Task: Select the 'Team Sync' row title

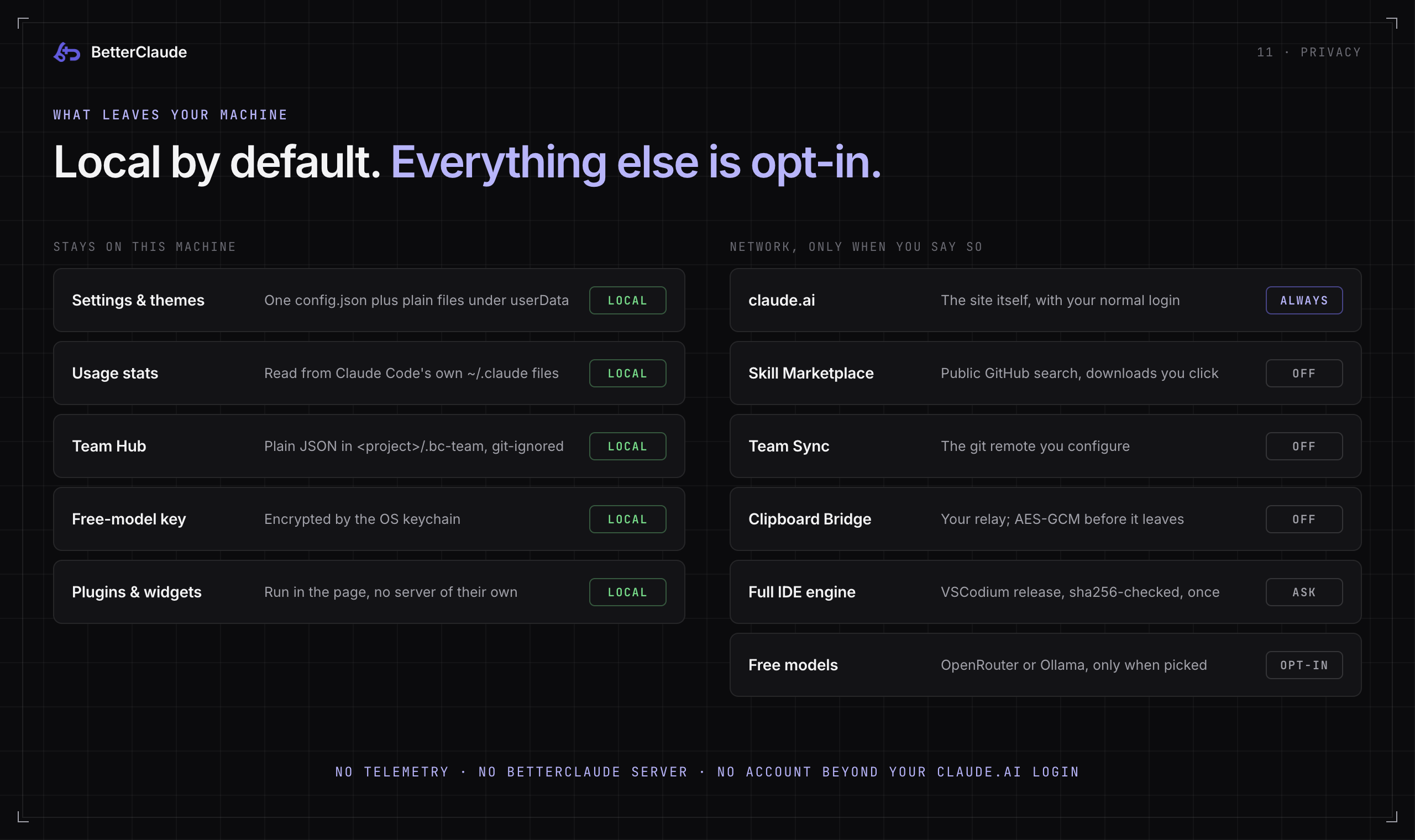Action: pos(789,447)
